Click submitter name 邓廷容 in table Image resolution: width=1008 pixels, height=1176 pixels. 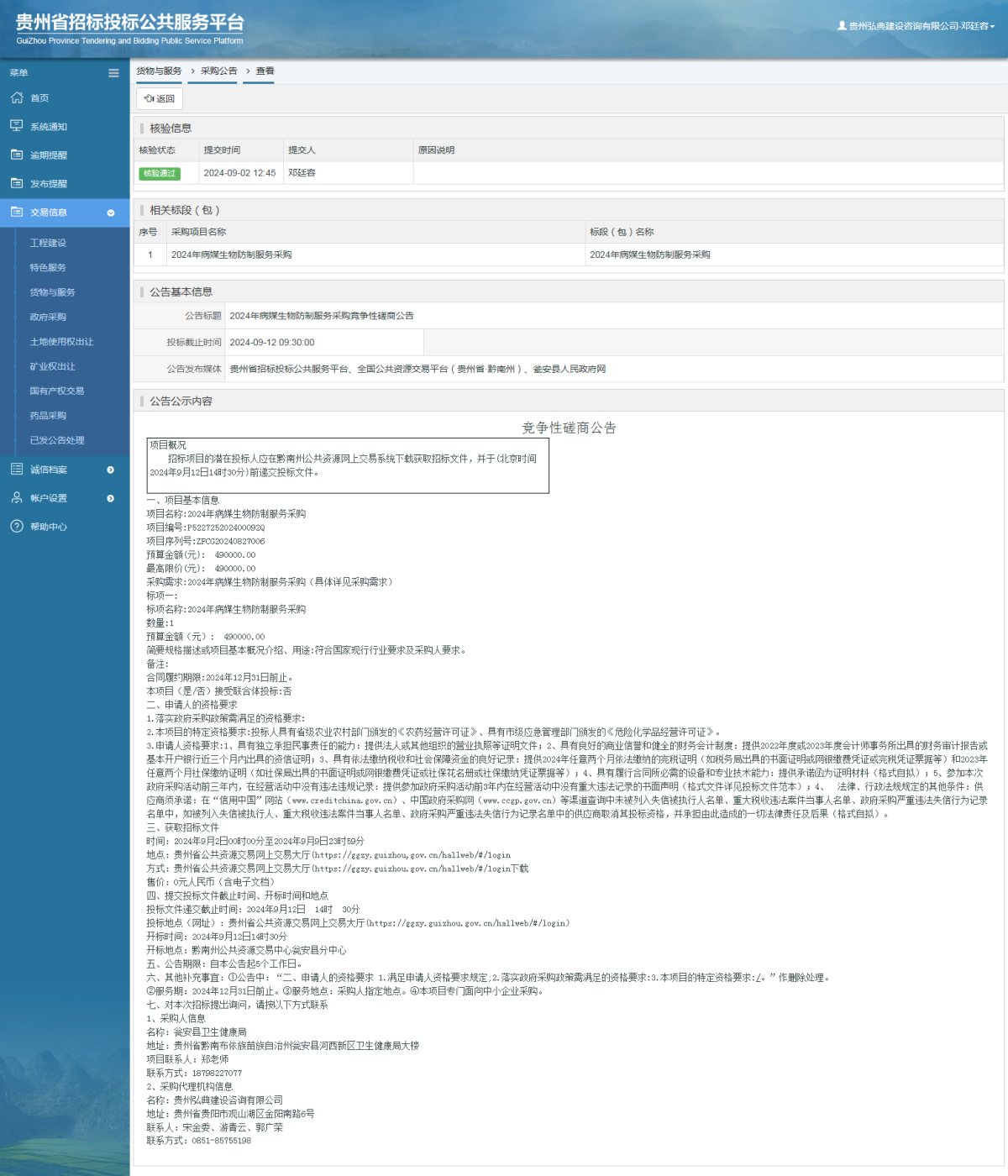[302, 173]
